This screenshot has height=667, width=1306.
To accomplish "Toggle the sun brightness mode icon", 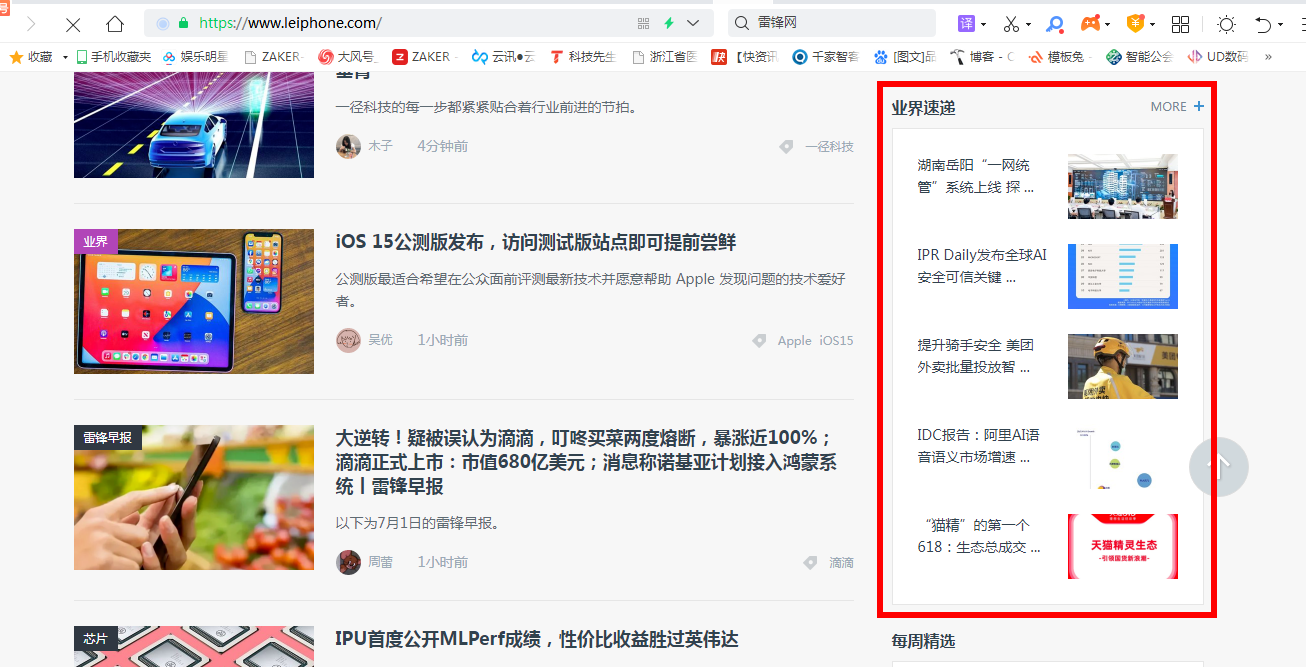I will 1226,23.
